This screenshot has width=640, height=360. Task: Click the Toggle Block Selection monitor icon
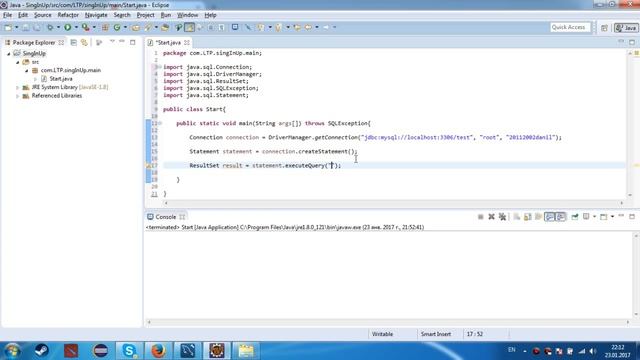[235, 27]
